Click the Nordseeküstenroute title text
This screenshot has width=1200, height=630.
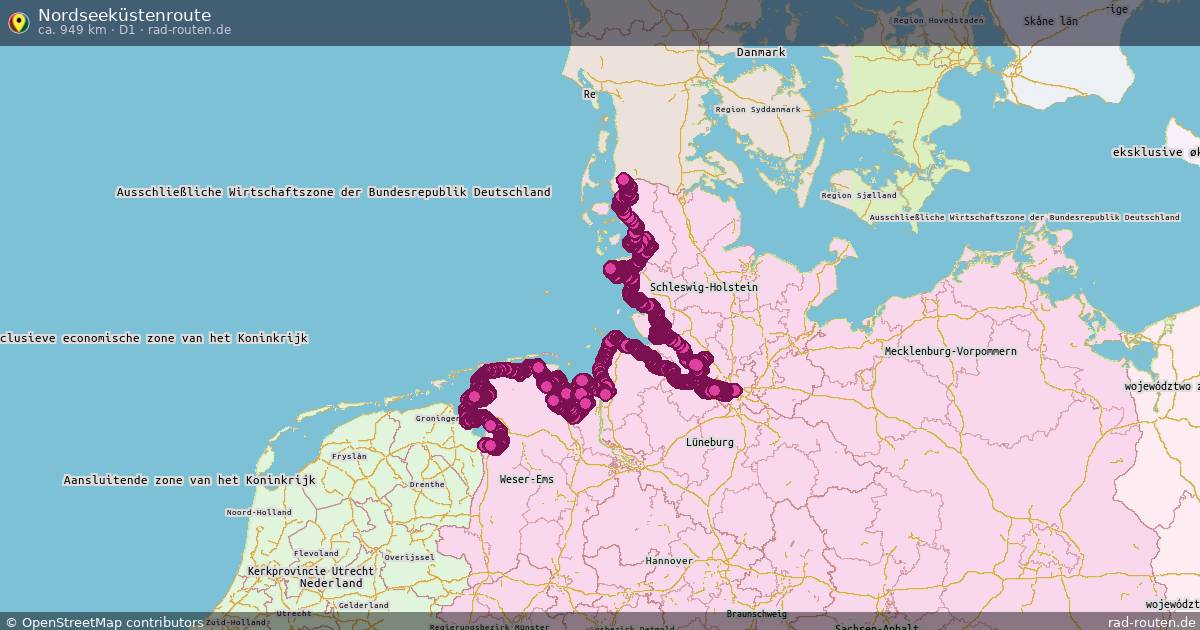[x=123, y=14]
